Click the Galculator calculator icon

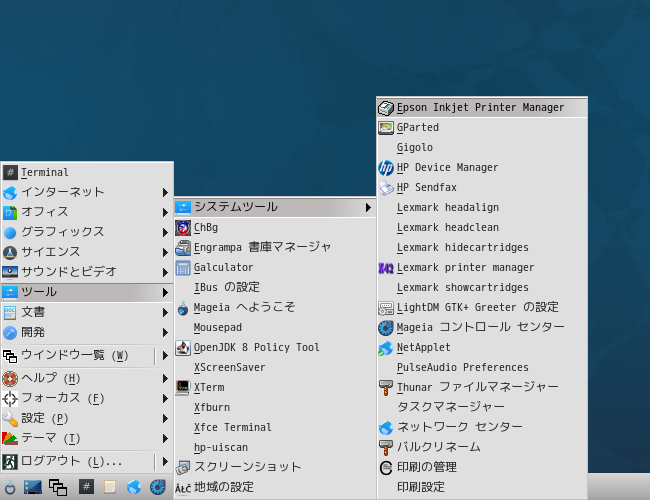click(x=183, y=268)
